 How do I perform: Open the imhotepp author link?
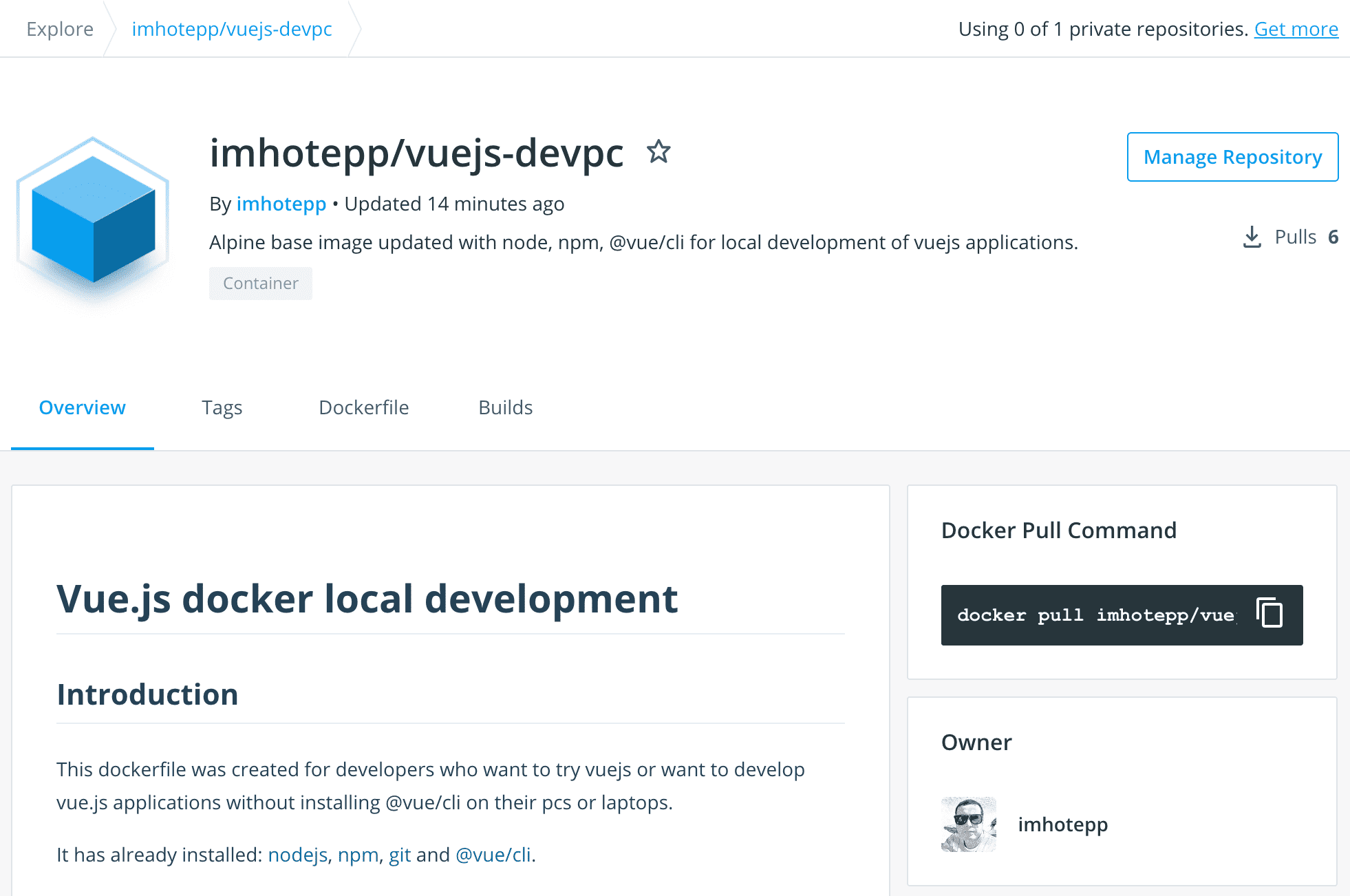[x=281, y=204]
